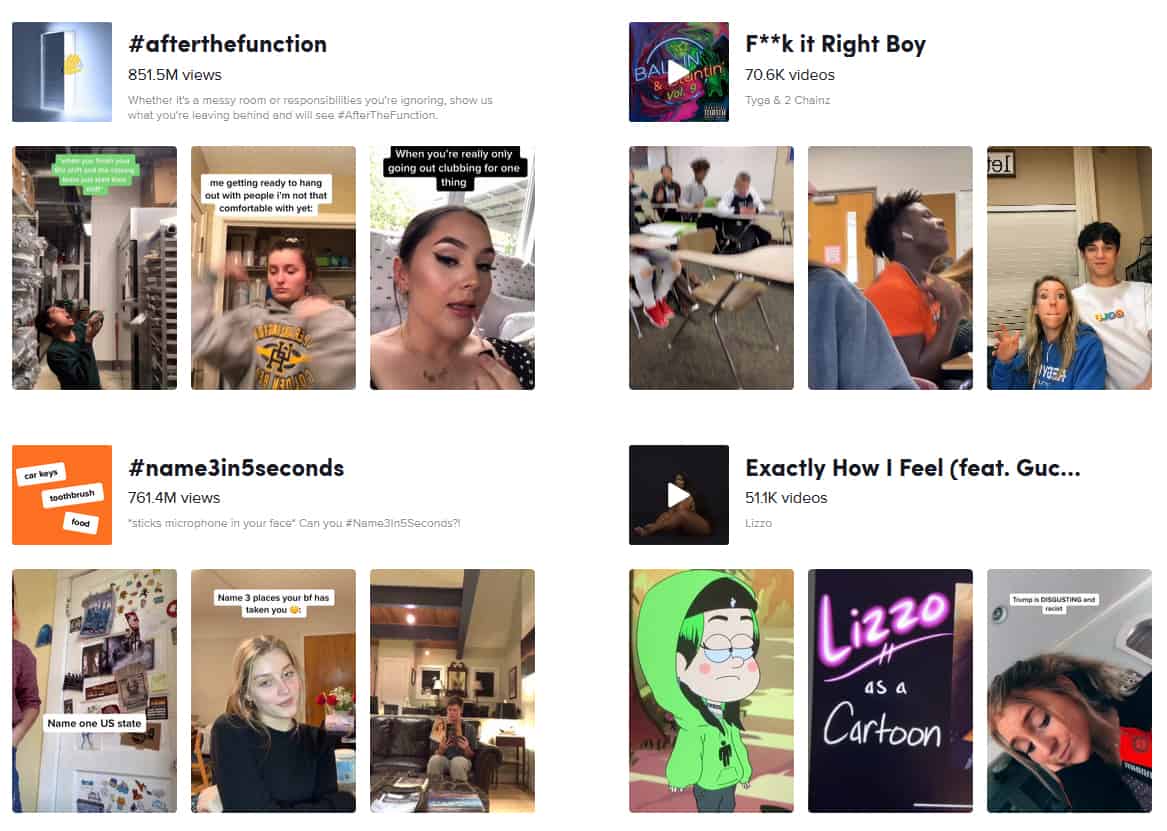Open Name 3 places your bf video
Screen dimensions: 1167x831
coord(273,690)
